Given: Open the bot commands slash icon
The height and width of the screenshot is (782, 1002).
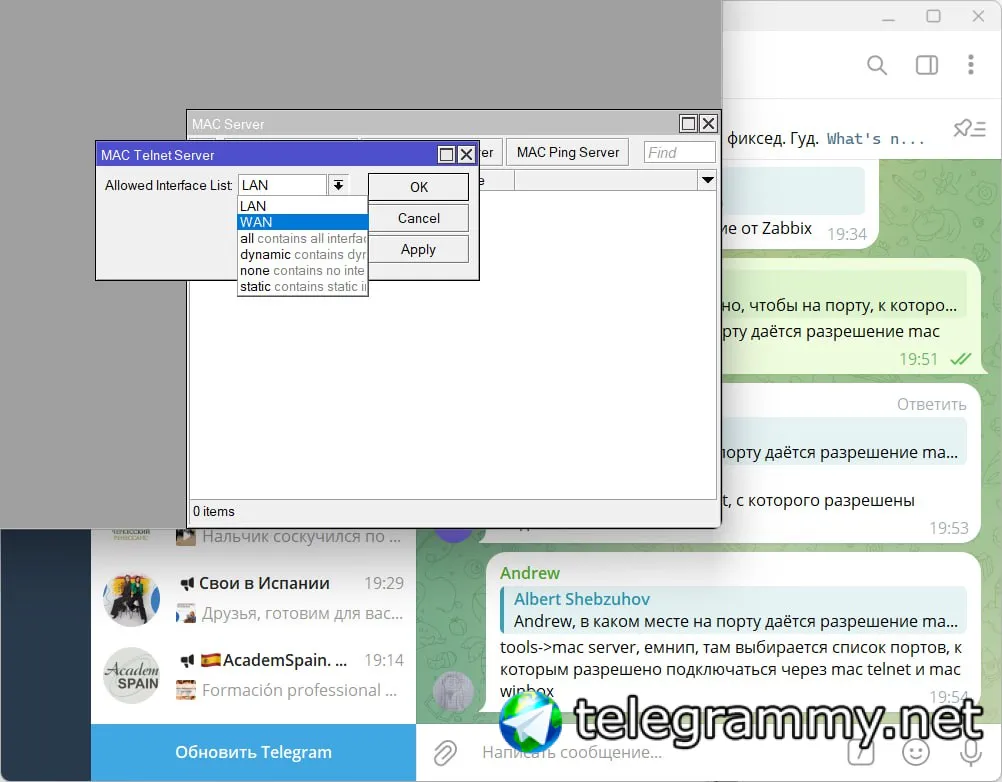Looking at the screenshot, I should tap(861, 752).
